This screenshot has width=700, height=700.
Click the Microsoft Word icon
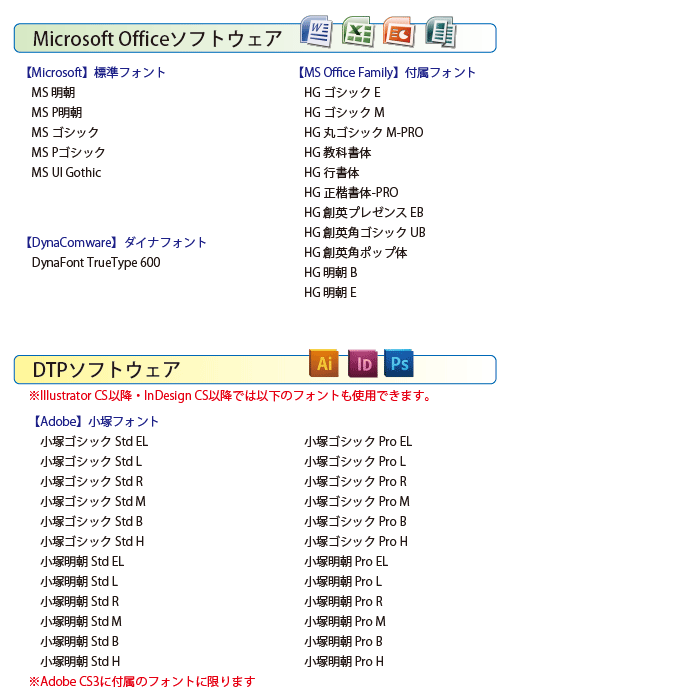tap(317, 31)
